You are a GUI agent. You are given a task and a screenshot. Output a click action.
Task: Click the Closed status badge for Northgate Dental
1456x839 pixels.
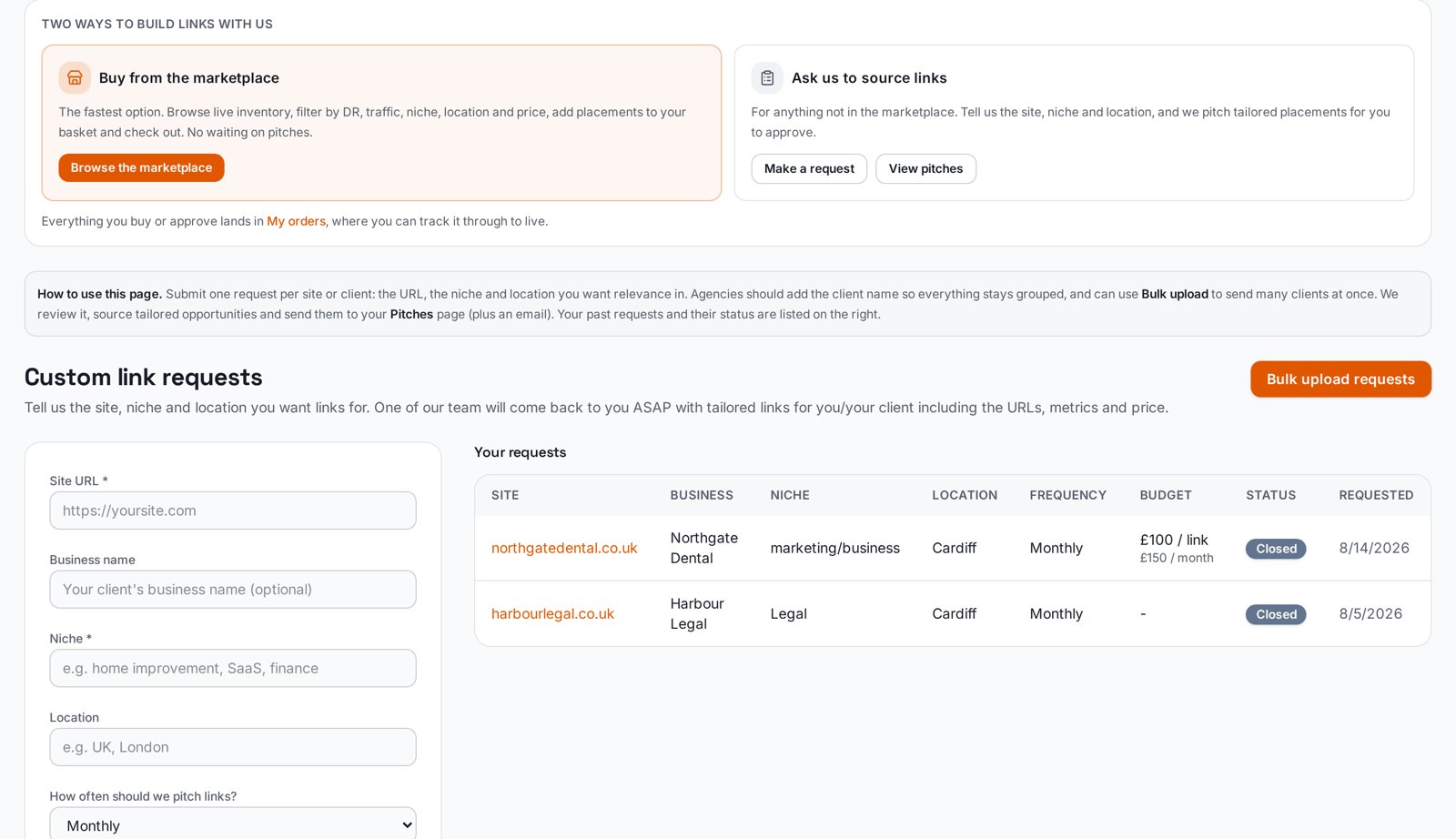click(x=1276, y=549)
